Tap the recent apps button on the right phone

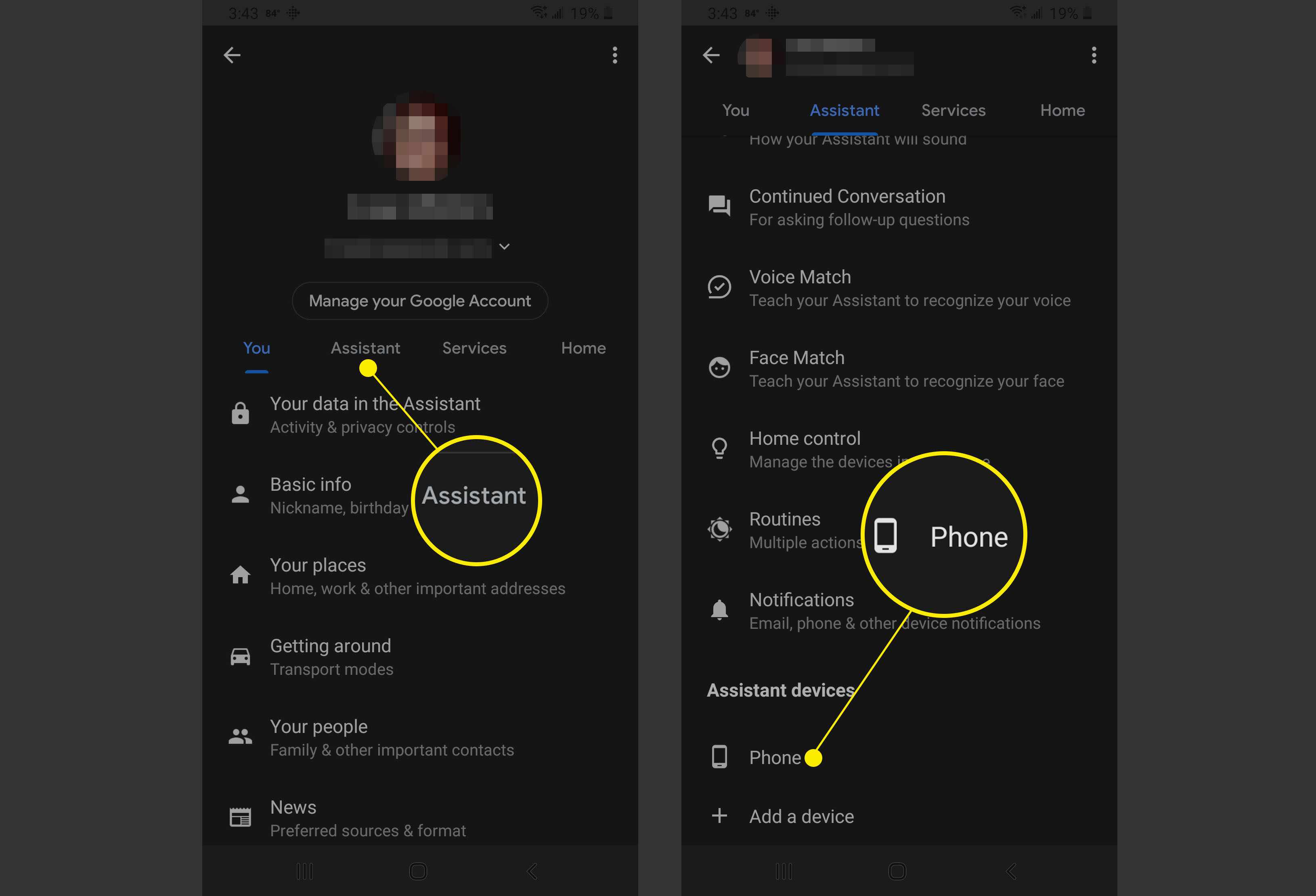pyautogui.click(x=784, y=871)
